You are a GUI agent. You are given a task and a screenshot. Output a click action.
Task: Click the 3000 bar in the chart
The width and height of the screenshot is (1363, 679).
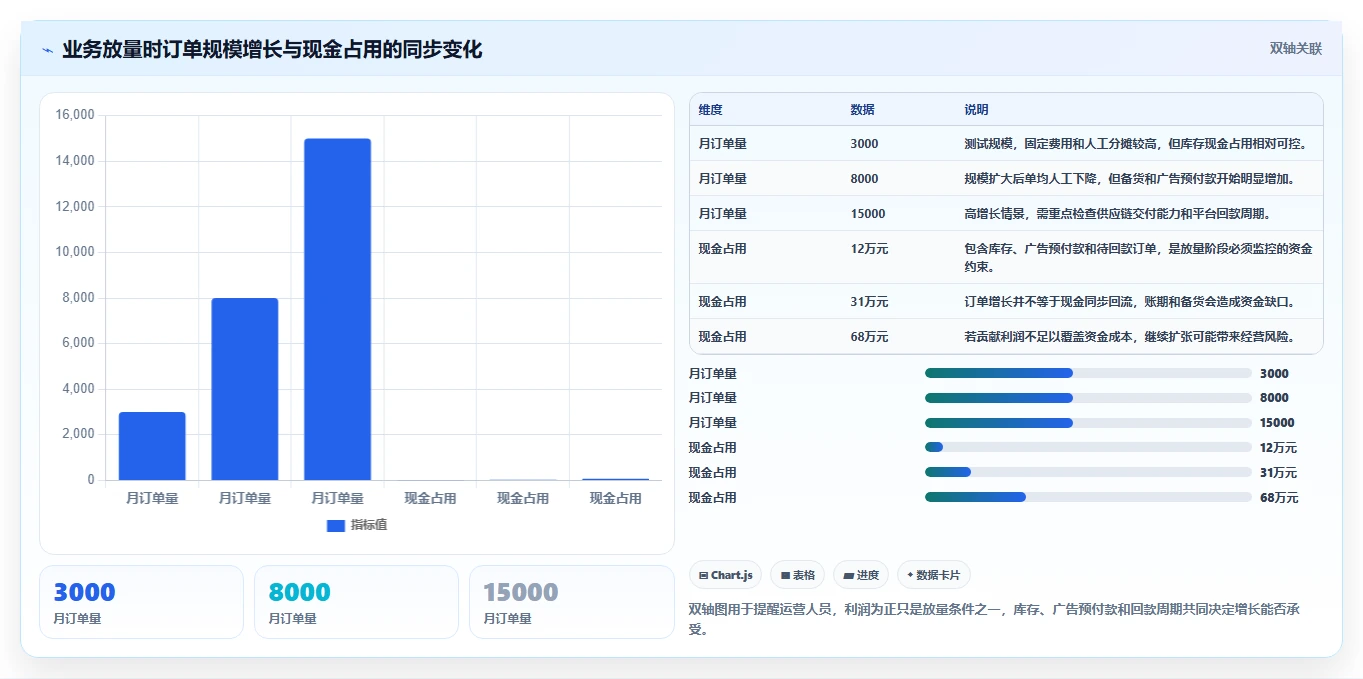click(152, 446)
